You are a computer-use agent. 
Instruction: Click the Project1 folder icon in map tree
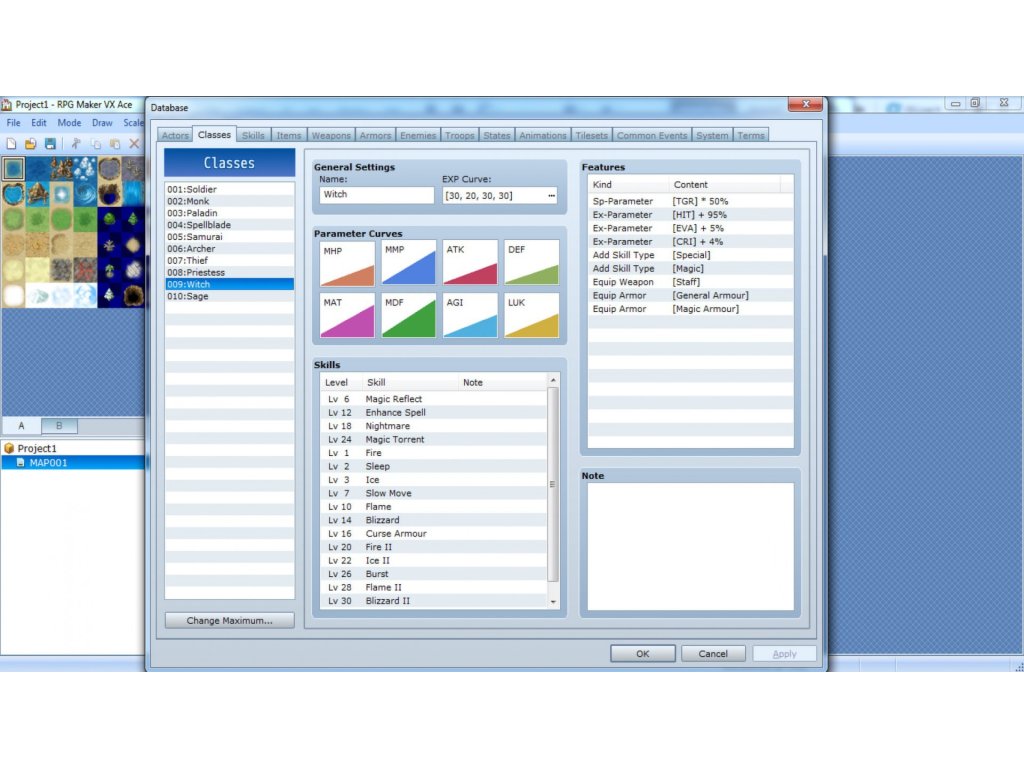[9, 449]
